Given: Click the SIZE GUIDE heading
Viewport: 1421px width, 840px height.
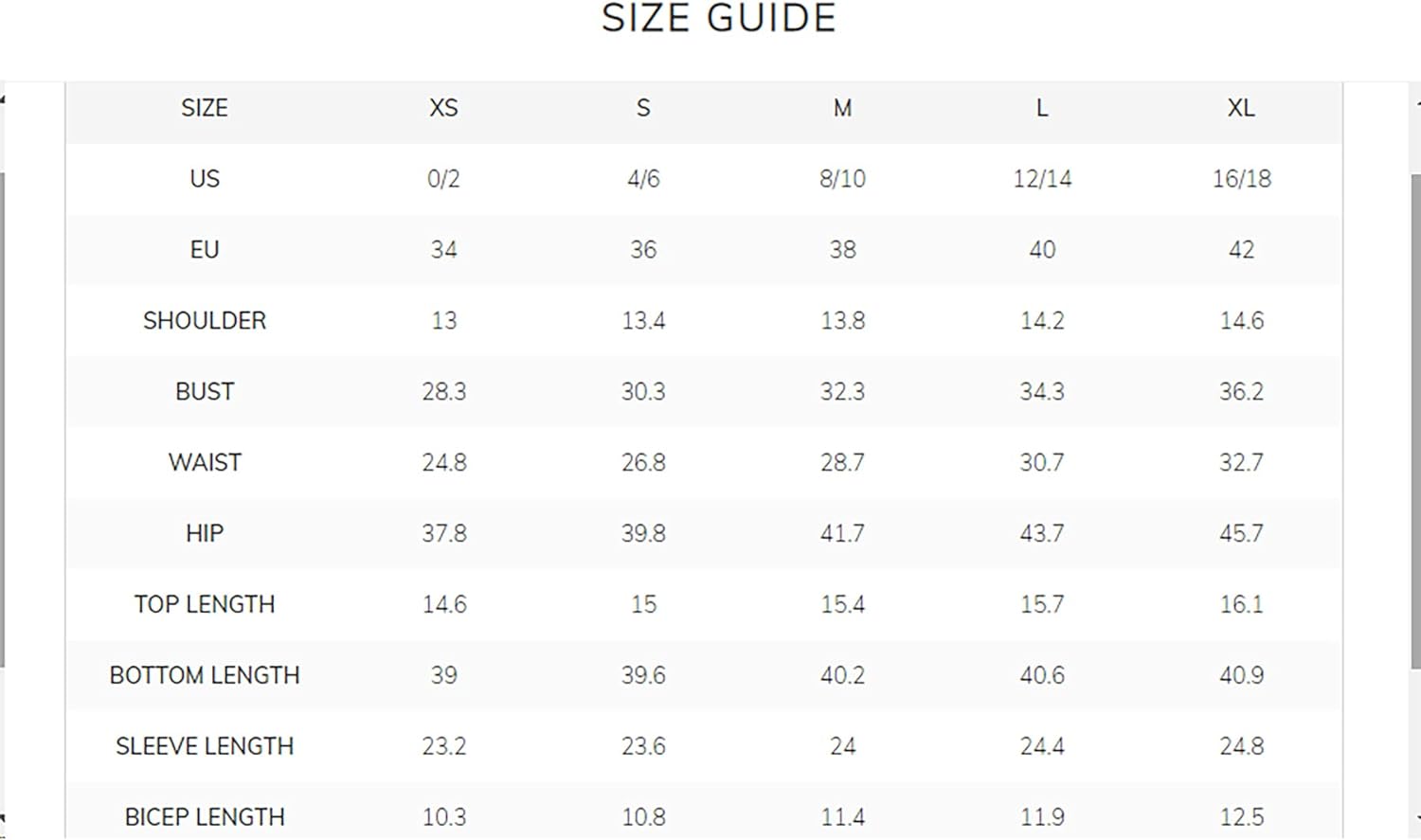Looking at the screenshot, I should 719,18.
